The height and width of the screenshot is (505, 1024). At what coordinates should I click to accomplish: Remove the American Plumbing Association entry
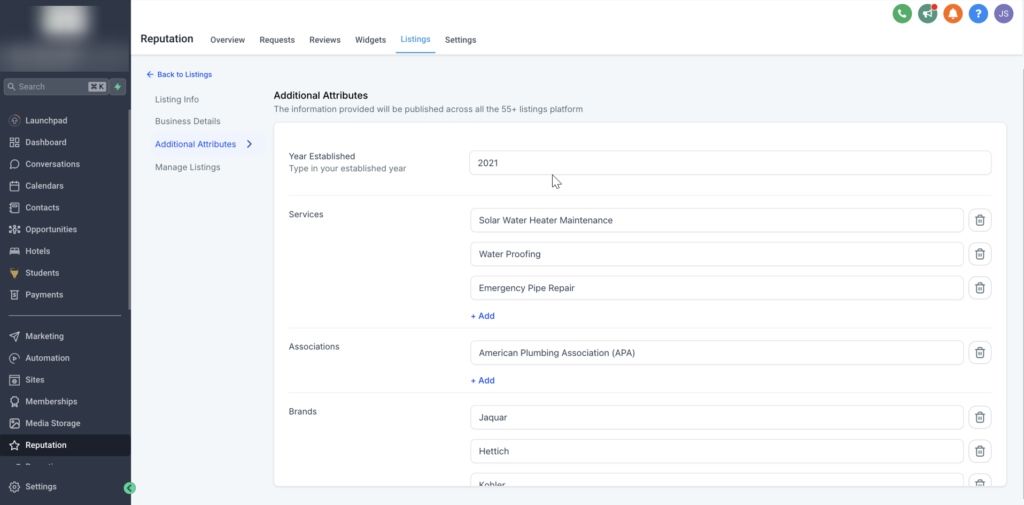coord(980,353)
